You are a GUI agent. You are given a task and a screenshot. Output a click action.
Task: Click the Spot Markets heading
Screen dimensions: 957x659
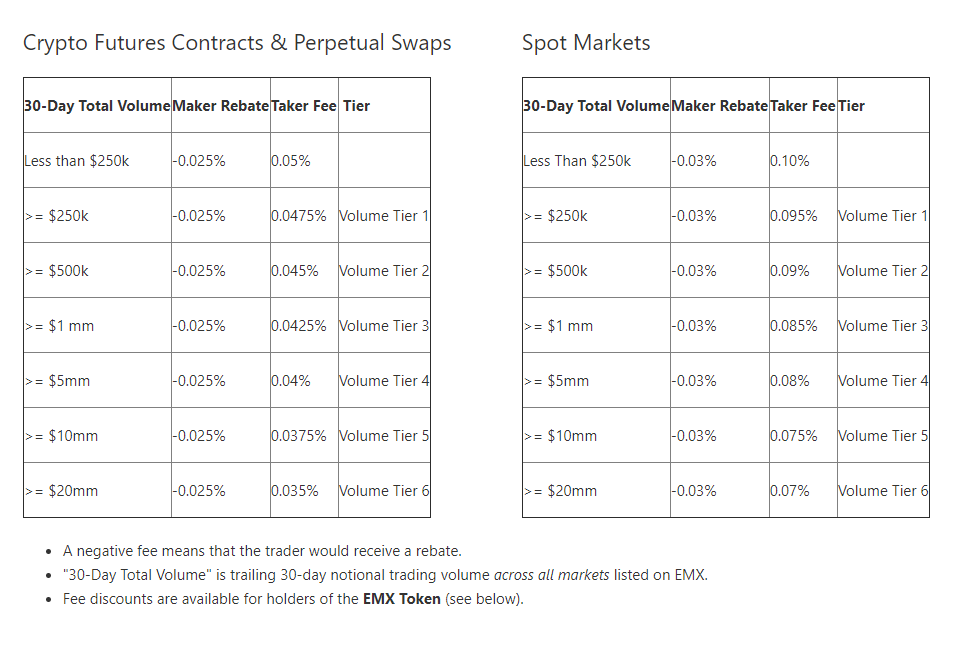pyautogui.click(x=586, y=43)
